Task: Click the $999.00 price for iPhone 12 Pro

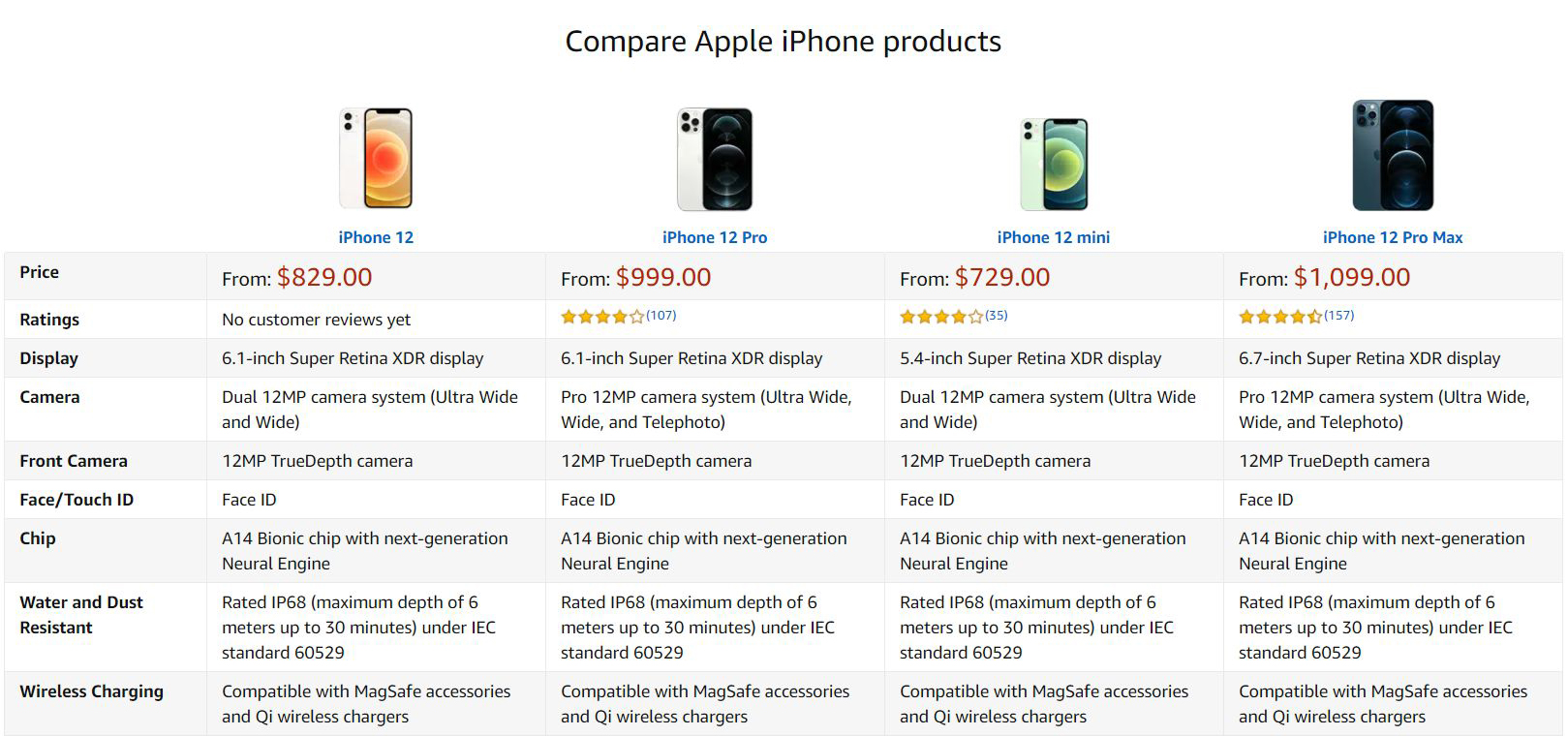Action: tap(663, 278)
